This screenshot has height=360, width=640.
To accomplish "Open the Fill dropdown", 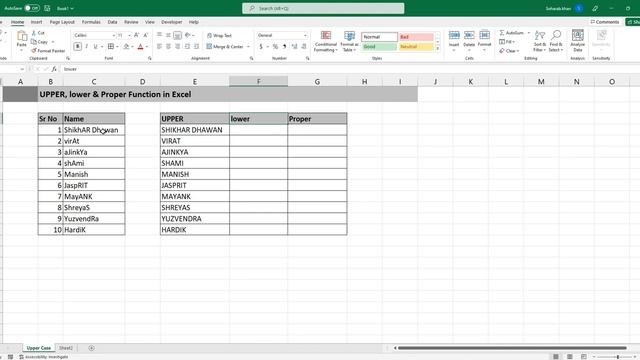I will click(x=507, y=42).
